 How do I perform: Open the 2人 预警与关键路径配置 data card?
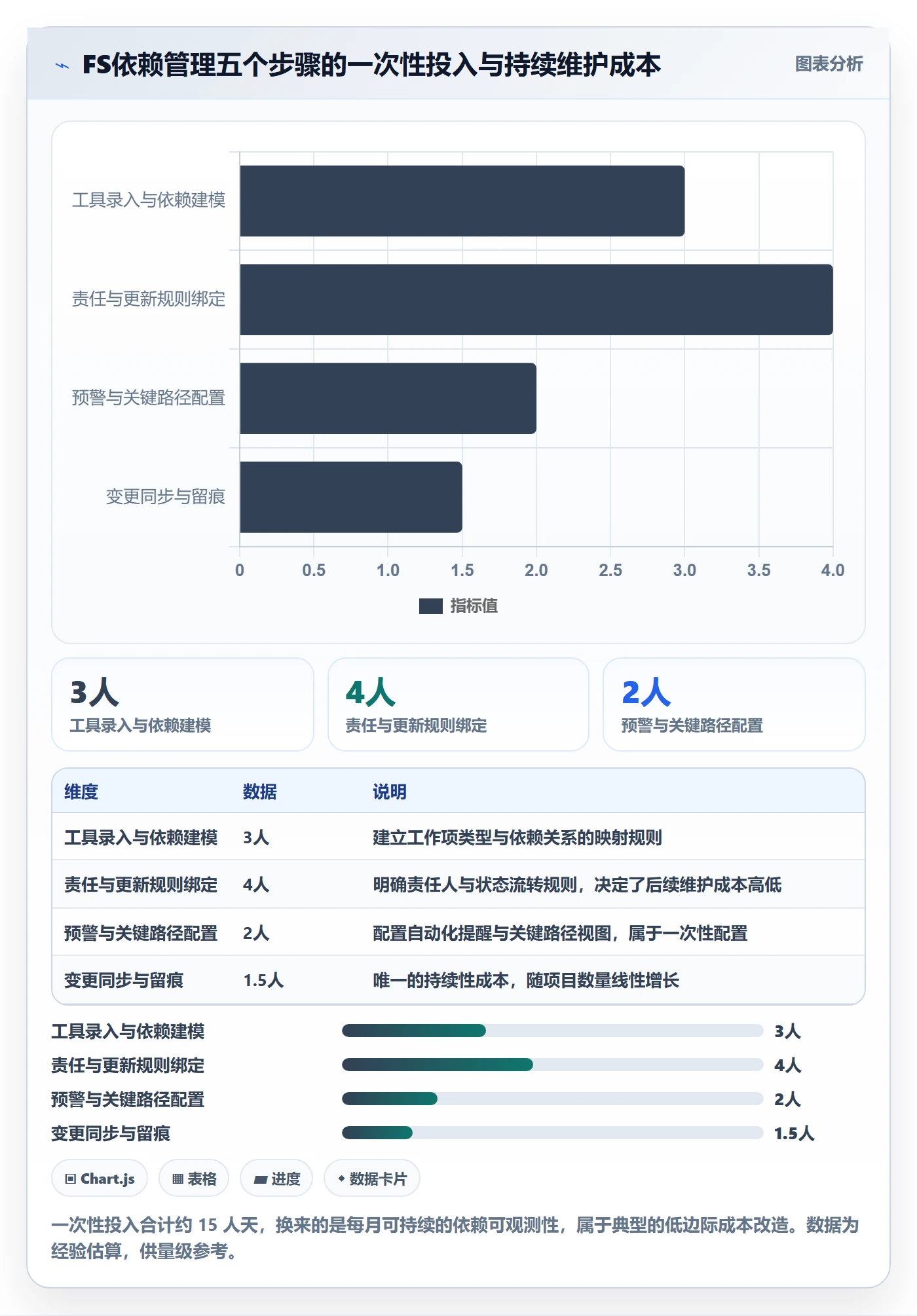pos(734,704)
